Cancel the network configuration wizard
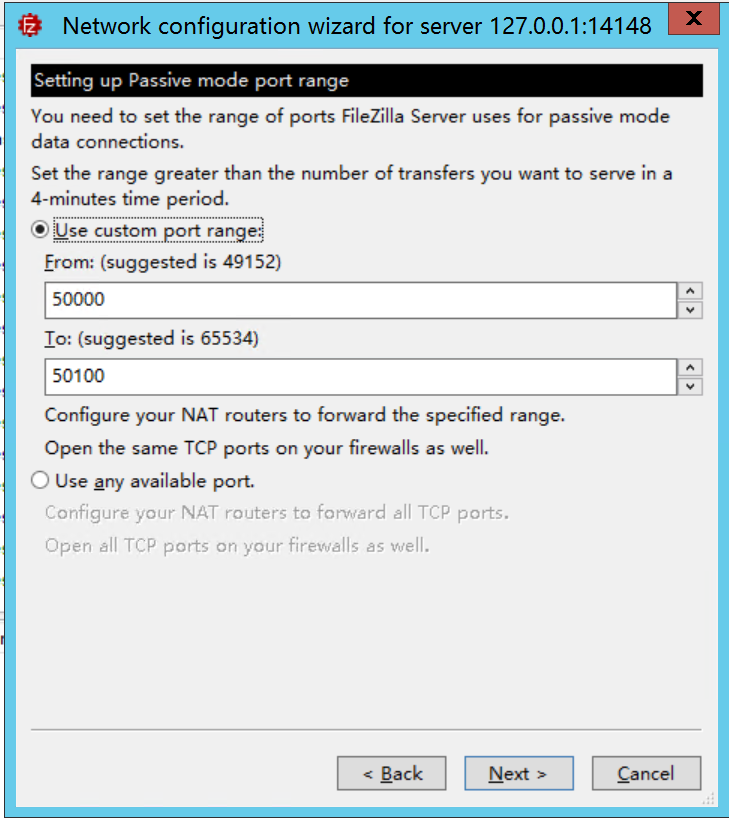The image size is (729, 822). coord(646,773)
